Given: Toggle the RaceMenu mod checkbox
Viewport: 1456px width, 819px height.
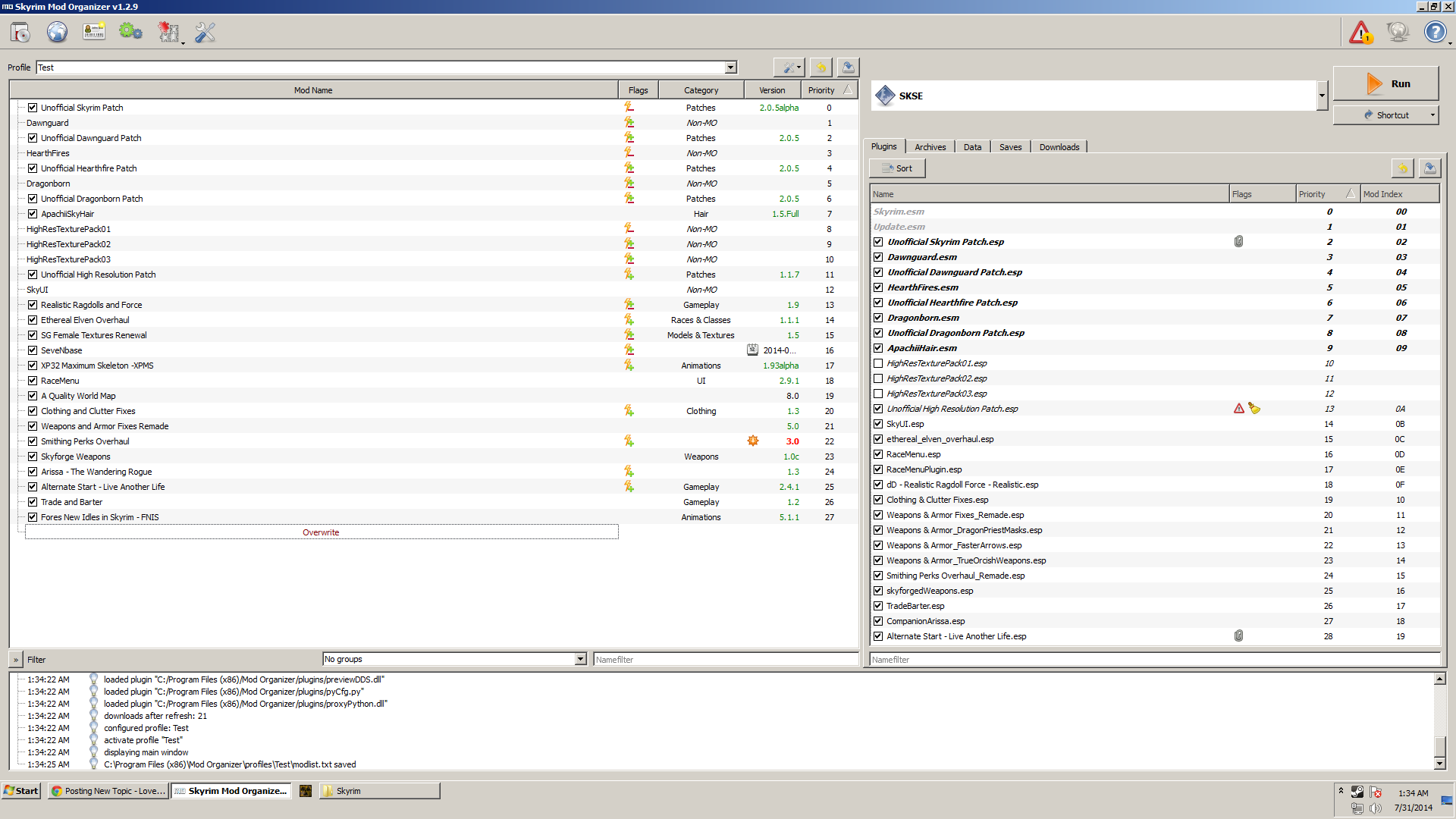Looking at the screenshot, I should pyautogui.click(x=33, y=381).
